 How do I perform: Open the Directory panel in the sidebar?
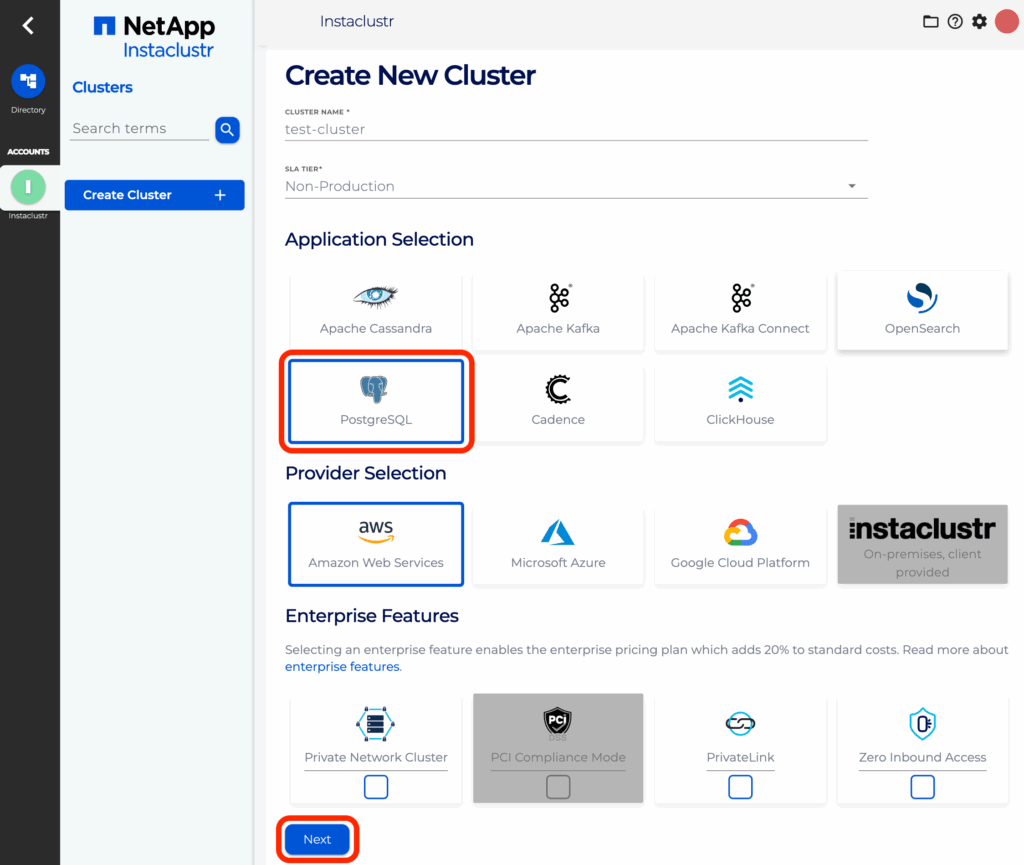pyautogui.click(x=28, y=83)
